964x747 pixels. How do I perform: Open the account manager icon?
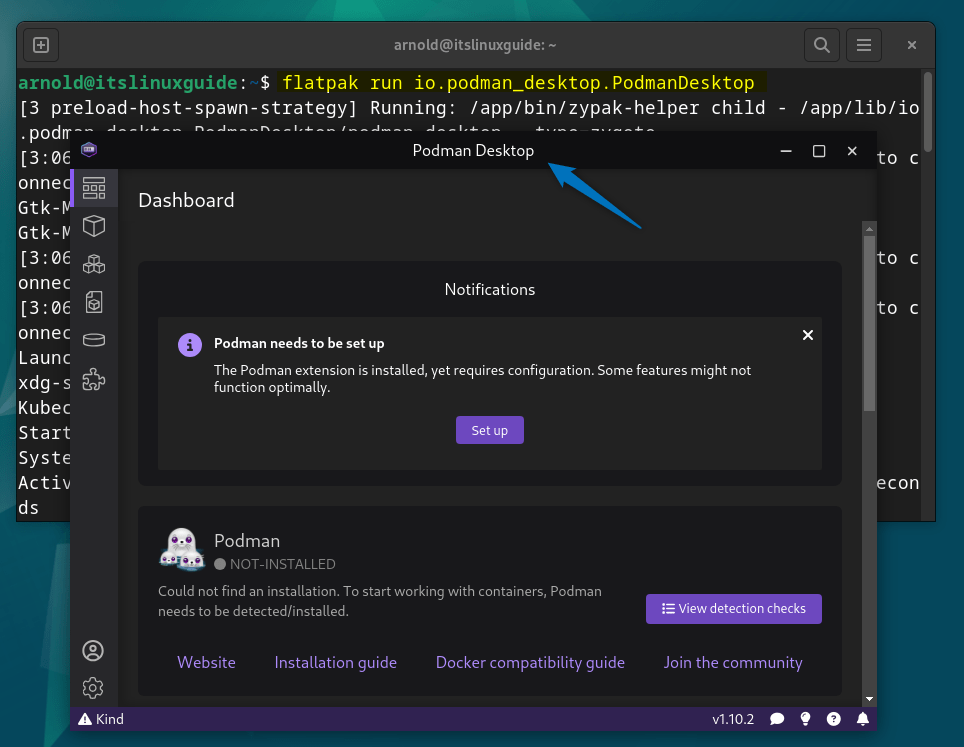coord(93,650)
